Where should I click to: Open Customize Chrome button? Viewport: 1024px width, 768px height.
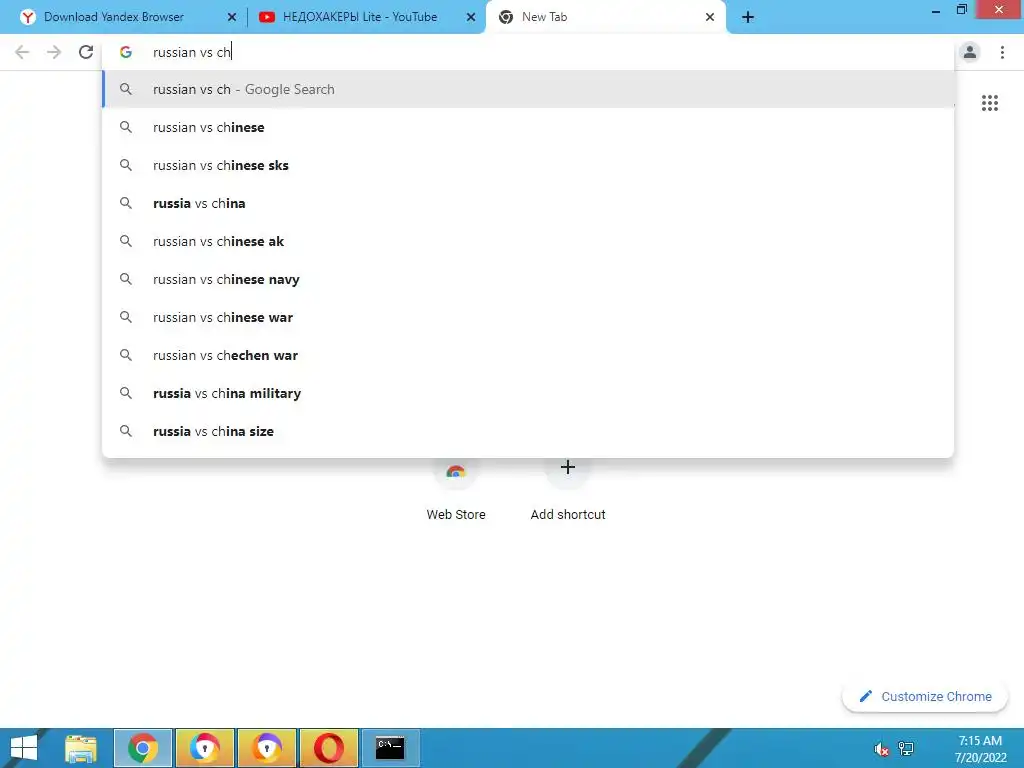click(x=925, y=697)
